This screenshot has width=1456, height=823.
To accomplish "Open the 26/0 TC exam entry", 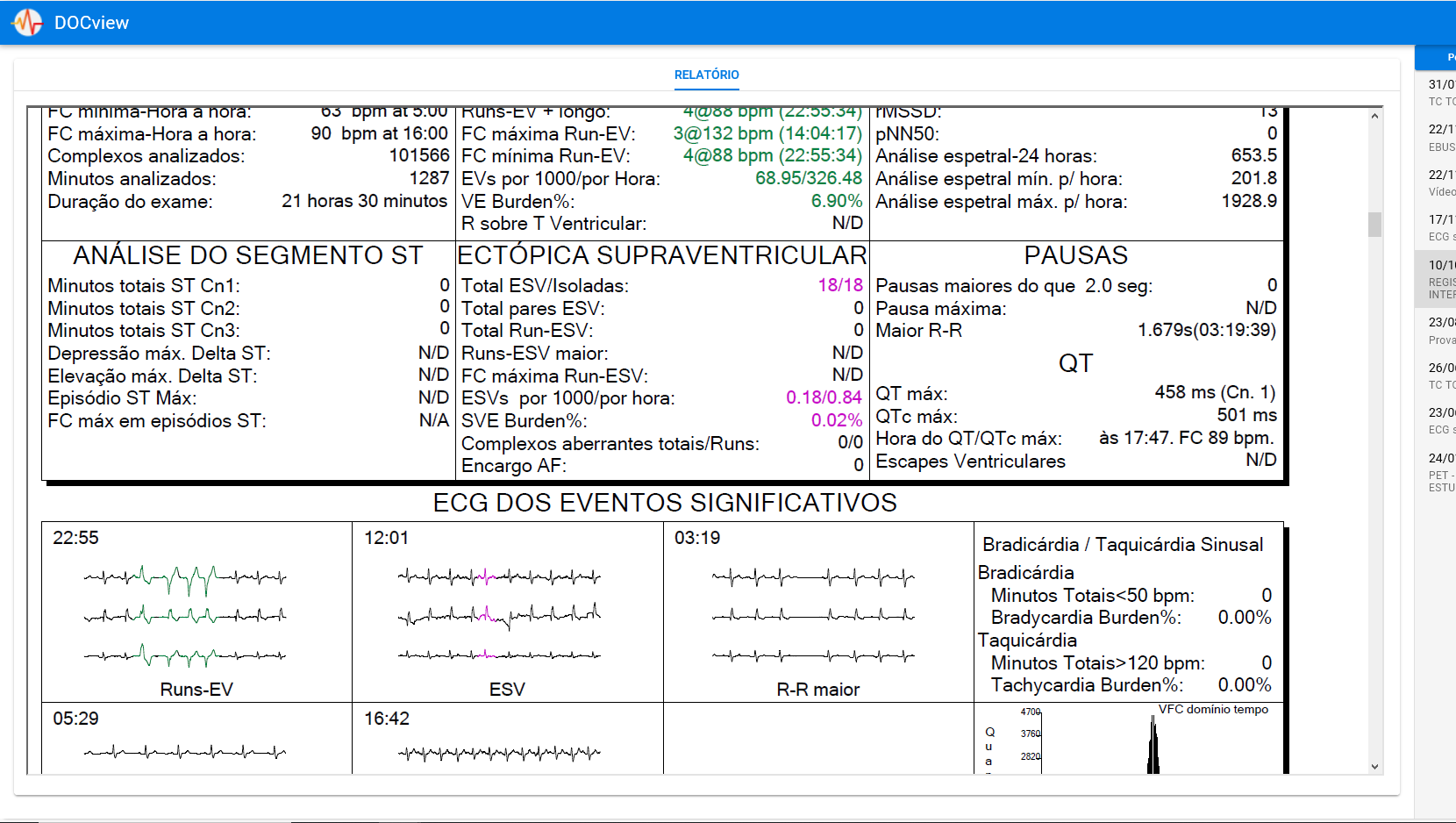I will coord(1441,376).
